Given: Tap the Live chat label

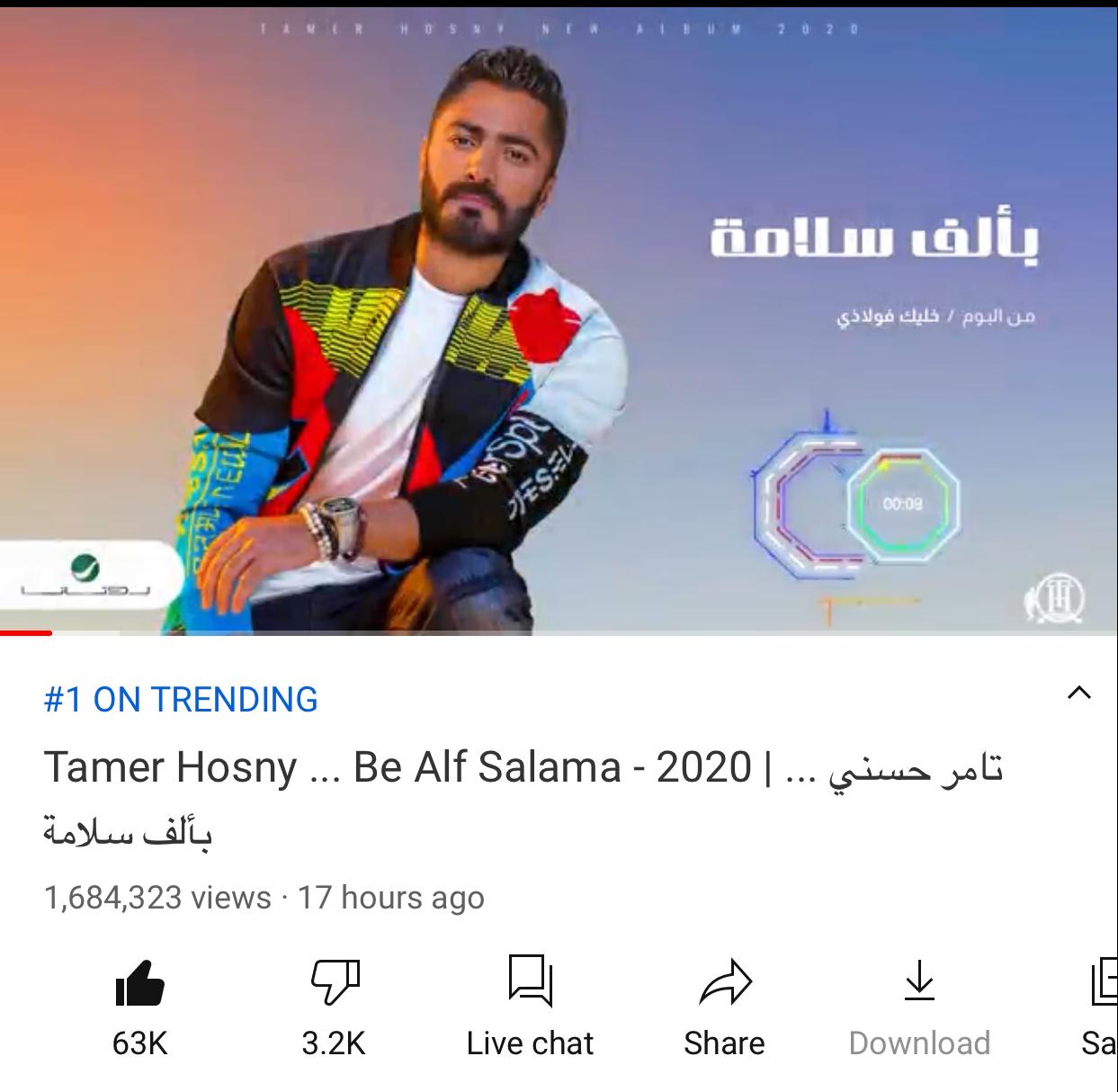Looking at the screenshot, I should pos(530,1043).
